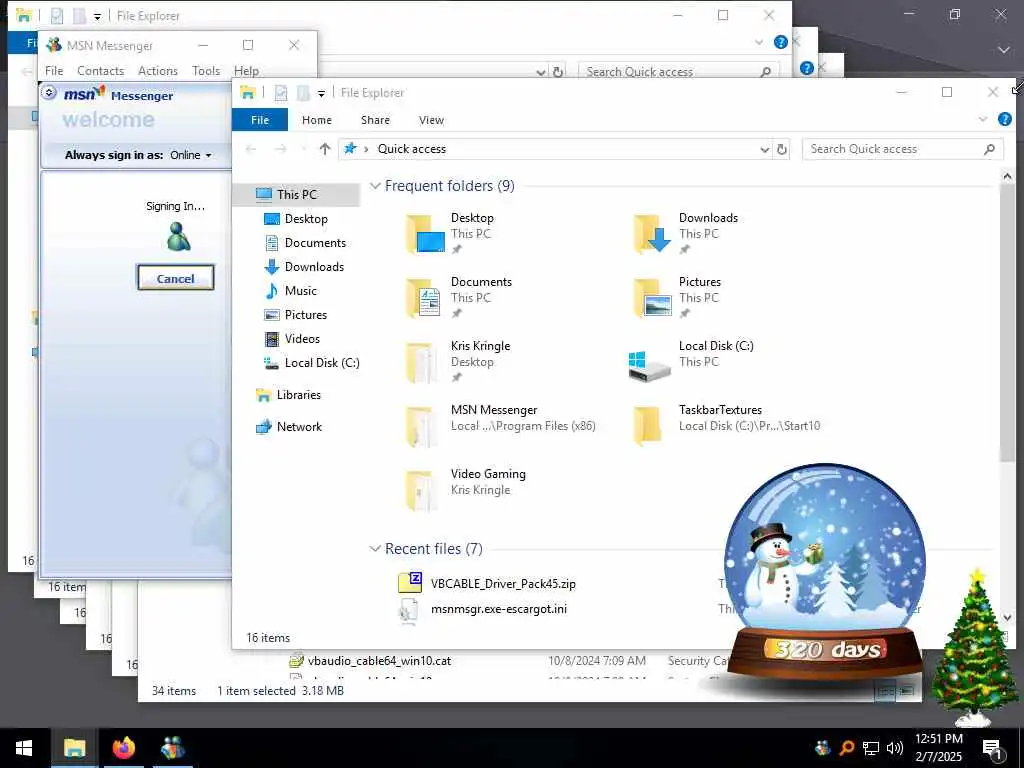Screen dimensions: 1024x768
Task: Select the MSN Messenger folder icon
Action: click(421, 426)
